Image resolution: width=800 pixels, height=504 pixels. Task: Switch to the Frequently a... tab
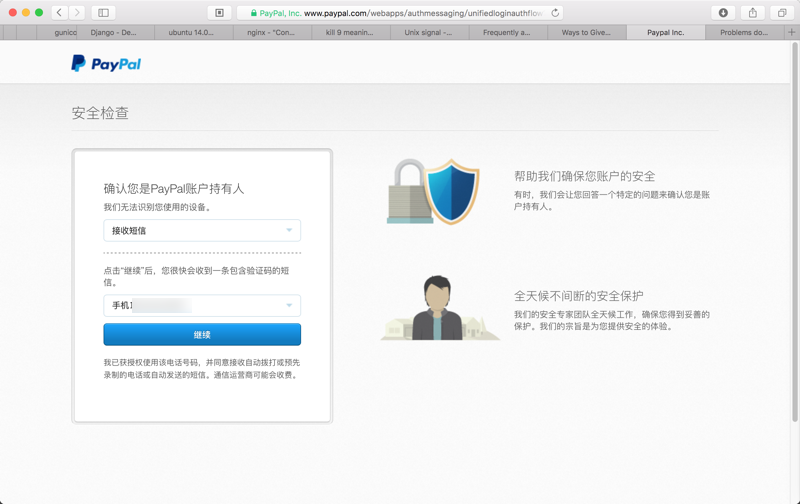coord(507,32)
